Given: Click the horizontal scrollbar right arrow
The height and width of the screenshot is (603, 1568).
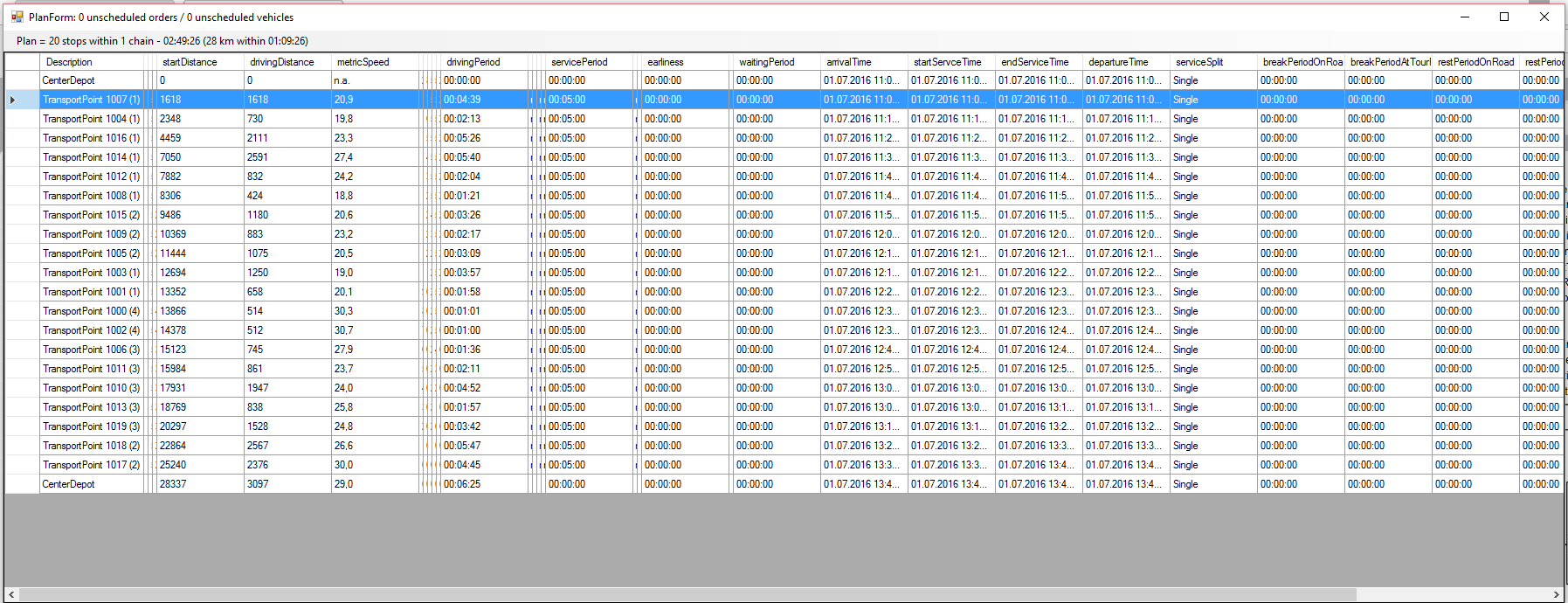Looking at the screenshot, I should [1556, 594].
